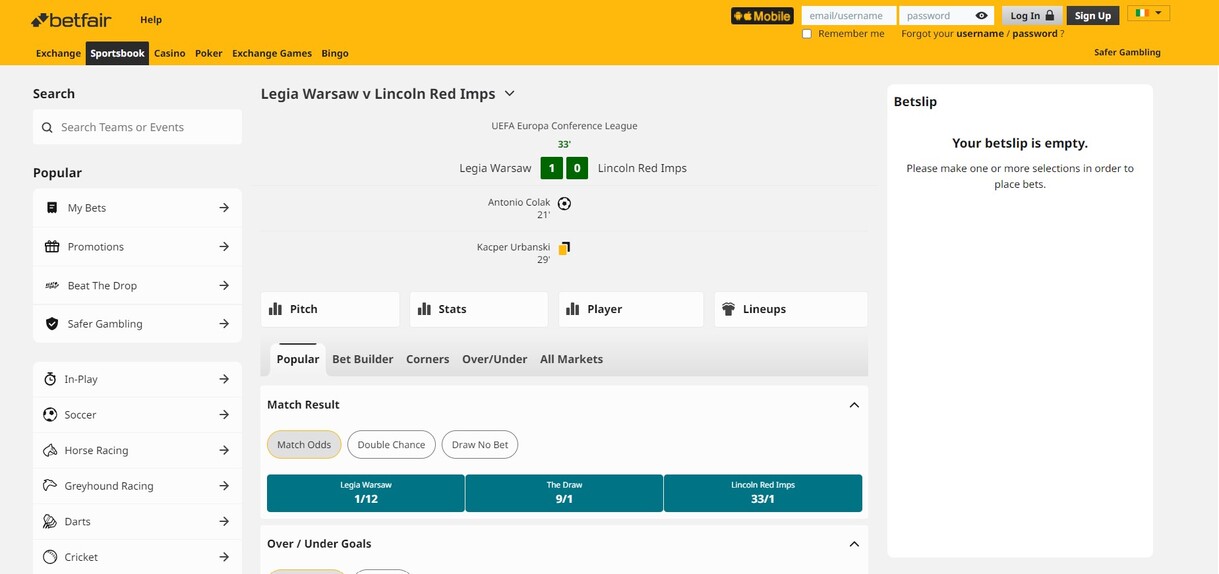Screen dimensions: 1219x574
Task: Click the forgot username link
Action: click(980, 34)
